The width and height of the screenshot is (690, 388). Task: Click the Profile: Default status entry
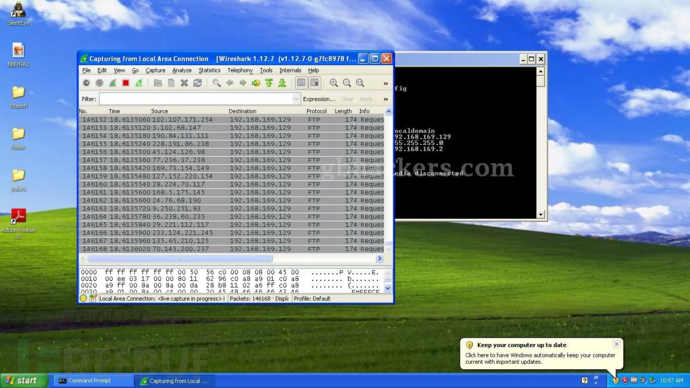point(312,299)
